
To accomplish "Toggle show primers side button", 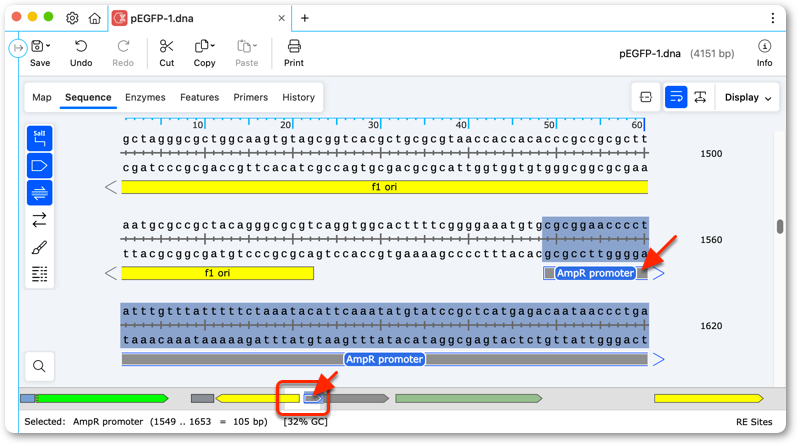I will 39,193.
